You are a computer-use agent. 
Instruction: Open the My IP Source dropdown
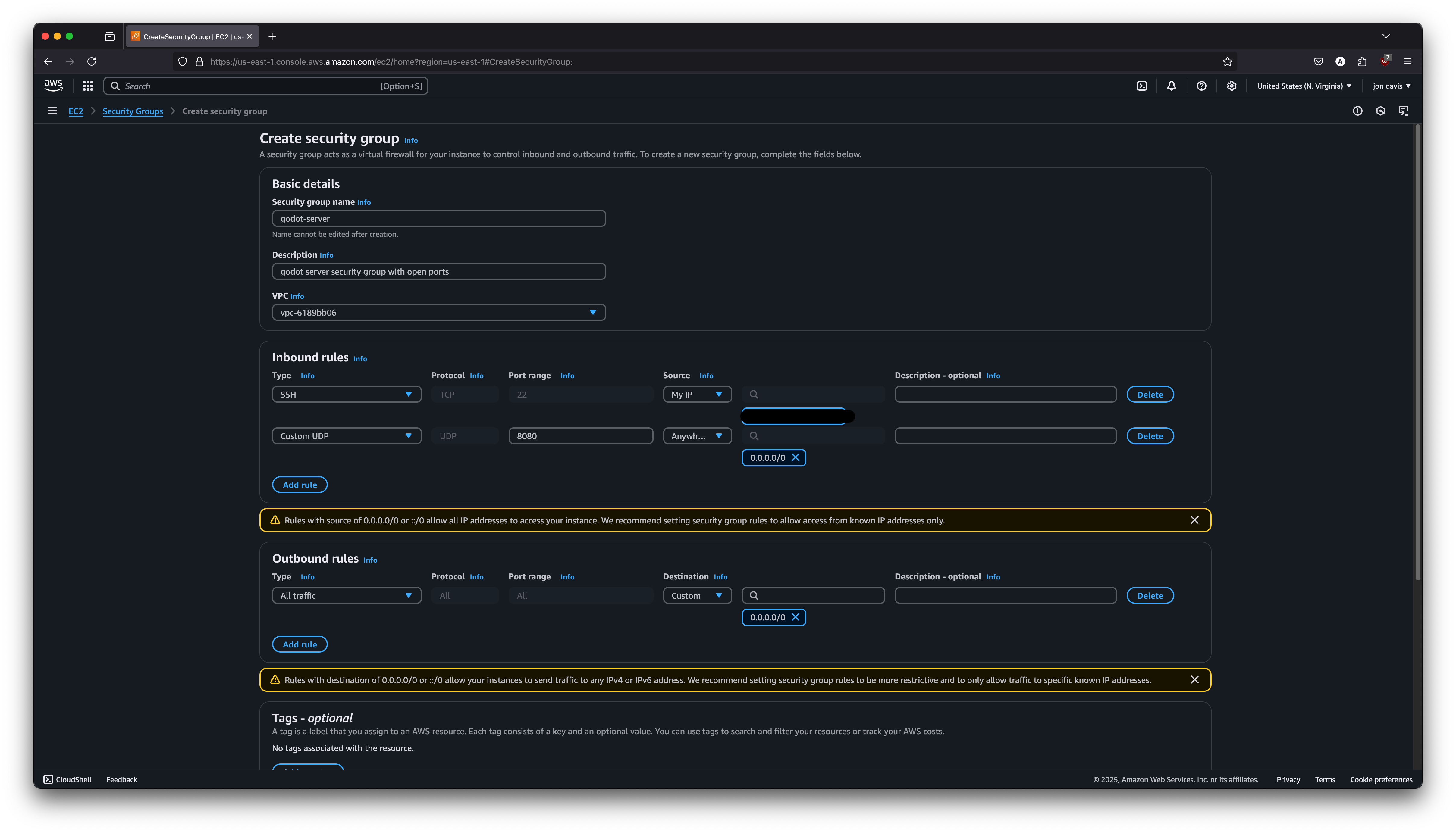point(697,394)
